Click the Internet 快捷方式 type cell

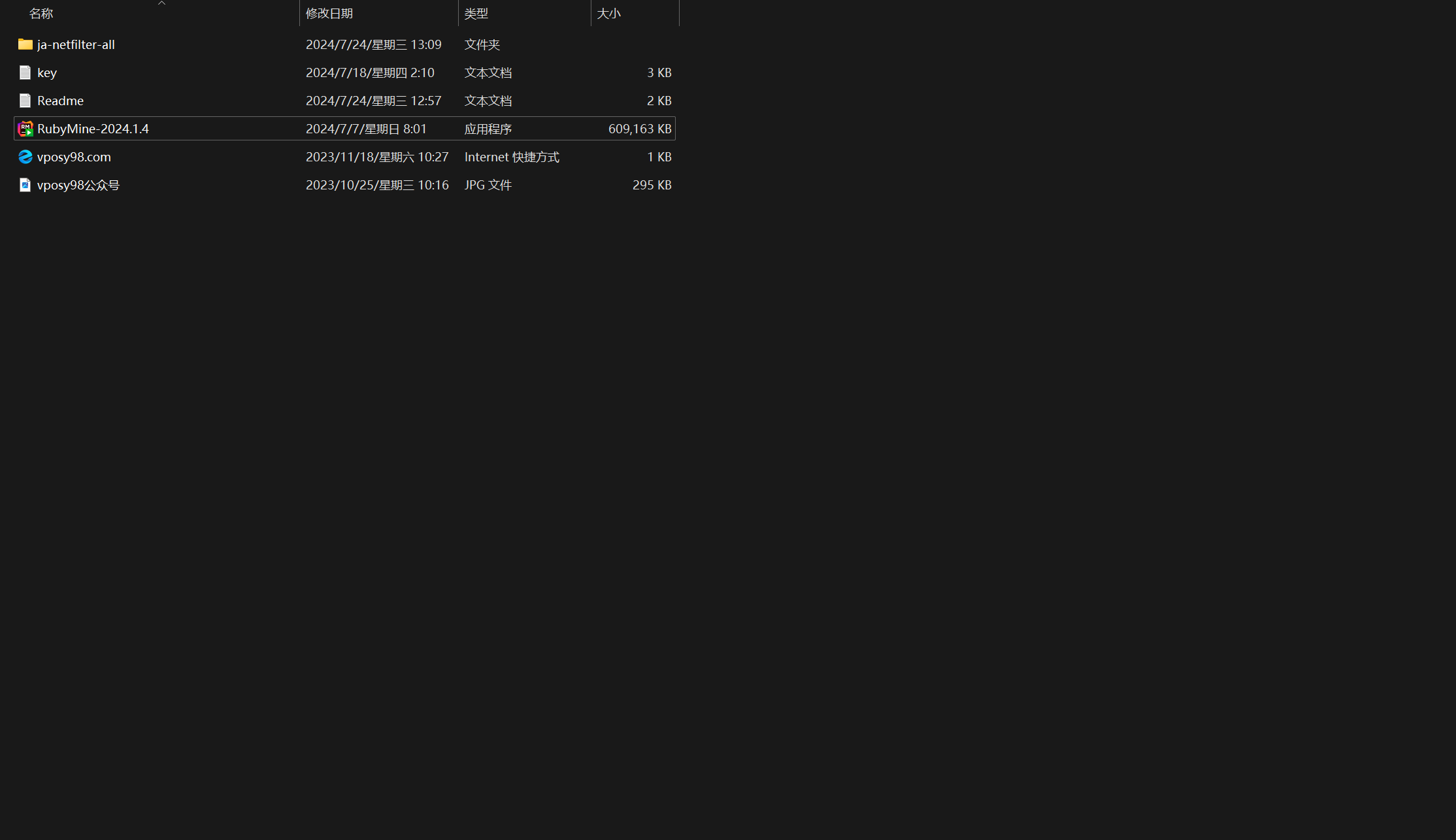[x=512, y=157]
